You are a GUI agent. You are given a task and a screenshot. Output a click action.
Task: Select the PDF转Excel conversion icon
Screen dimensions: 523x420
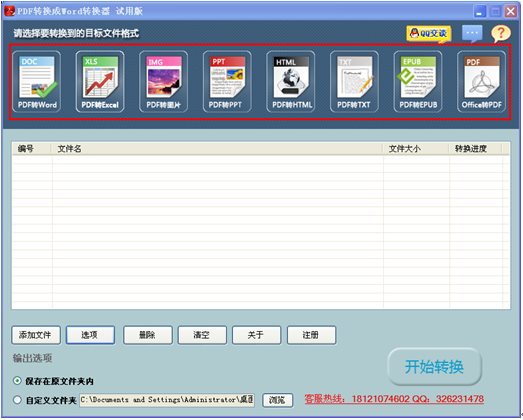tap(100, 81)
